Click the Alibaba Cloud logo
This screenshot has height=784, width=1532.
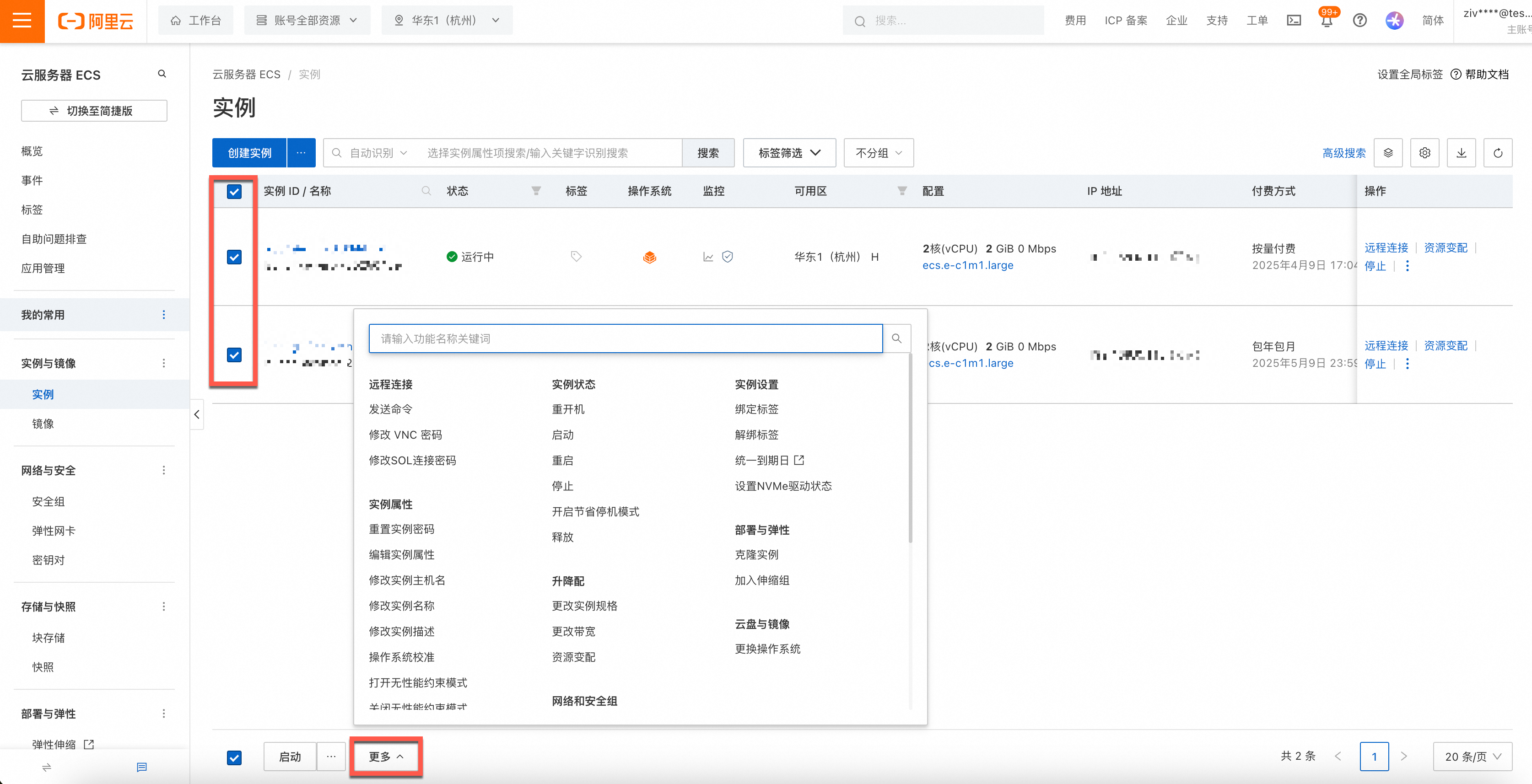click(x=96, y=21)
